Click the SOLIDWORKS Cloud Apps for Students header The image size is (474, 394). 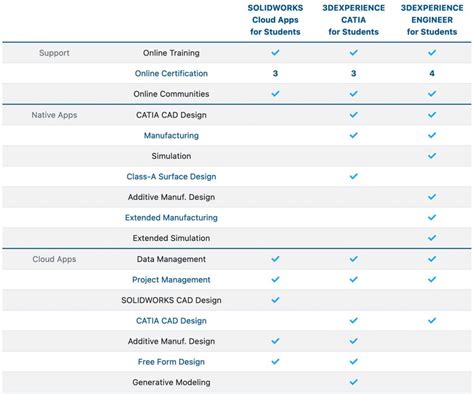(275, 20)
